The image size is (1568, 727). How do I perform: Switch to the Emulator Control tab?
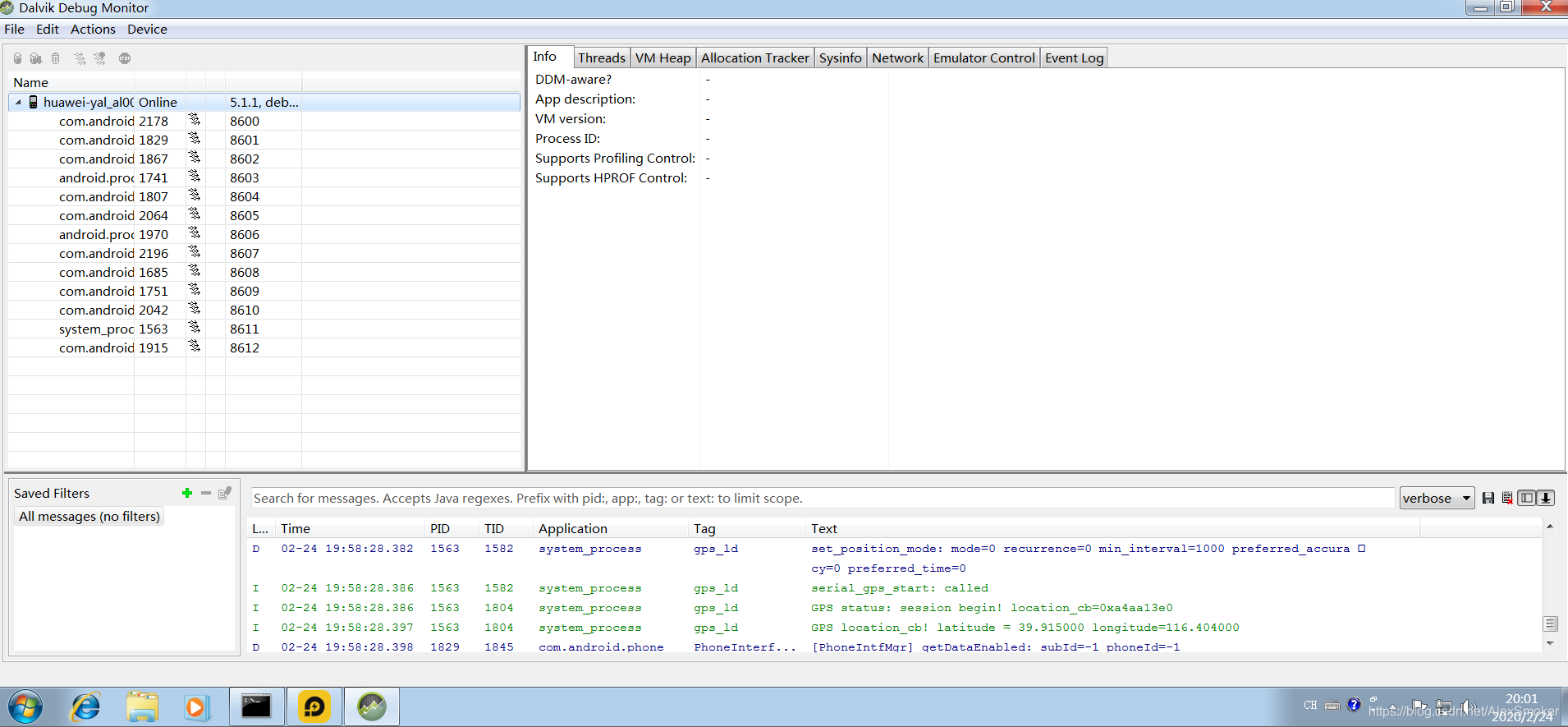[x=984, y=58]
